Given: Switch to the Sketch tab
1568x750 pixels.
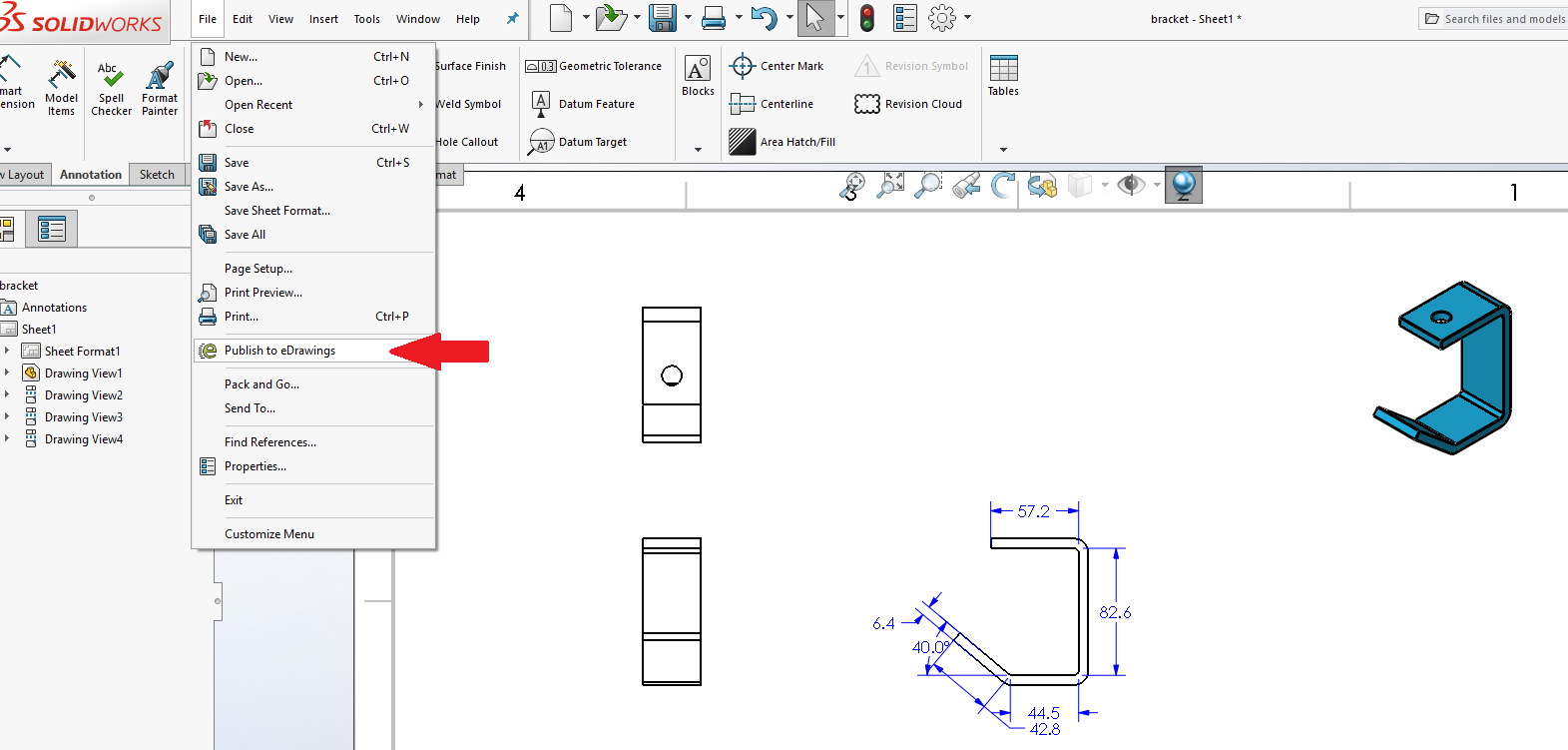Looking at the screenshot, I should click(157, 175).
